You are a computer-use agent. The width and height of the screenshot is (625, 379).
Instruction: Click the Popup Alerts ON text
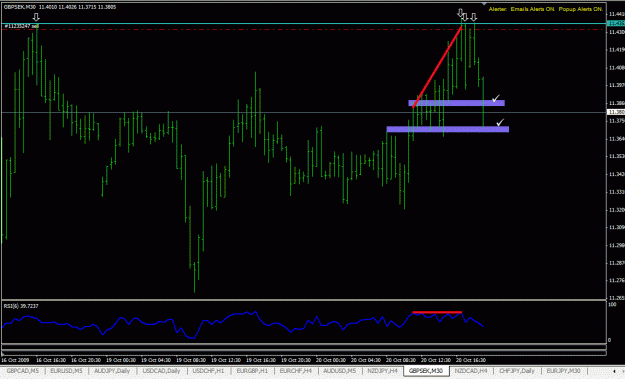tap(581, 9)
